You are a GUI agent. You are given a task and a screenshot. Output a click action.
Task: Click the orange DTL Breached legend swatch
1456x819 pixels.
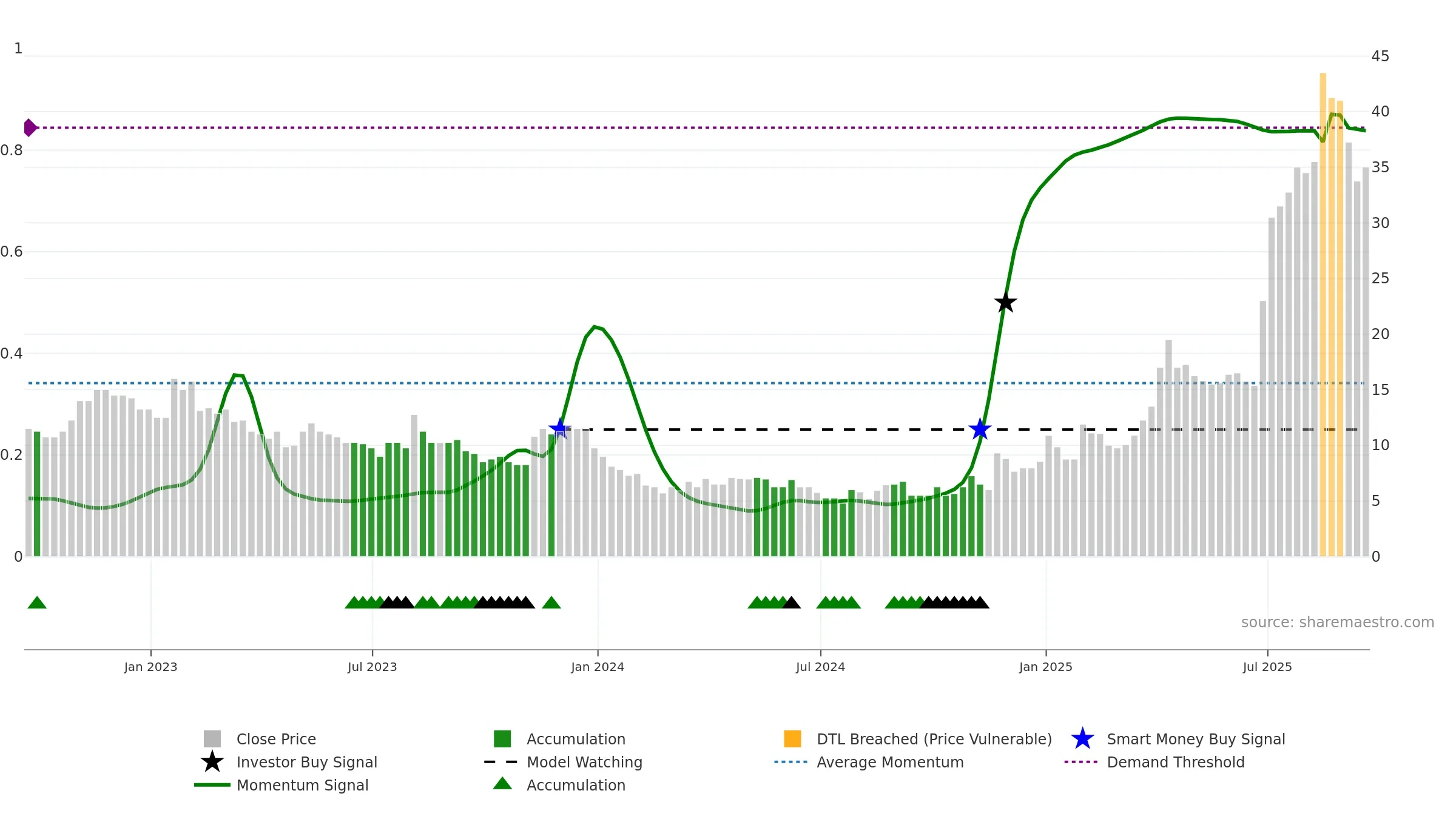tap(792, 739)
